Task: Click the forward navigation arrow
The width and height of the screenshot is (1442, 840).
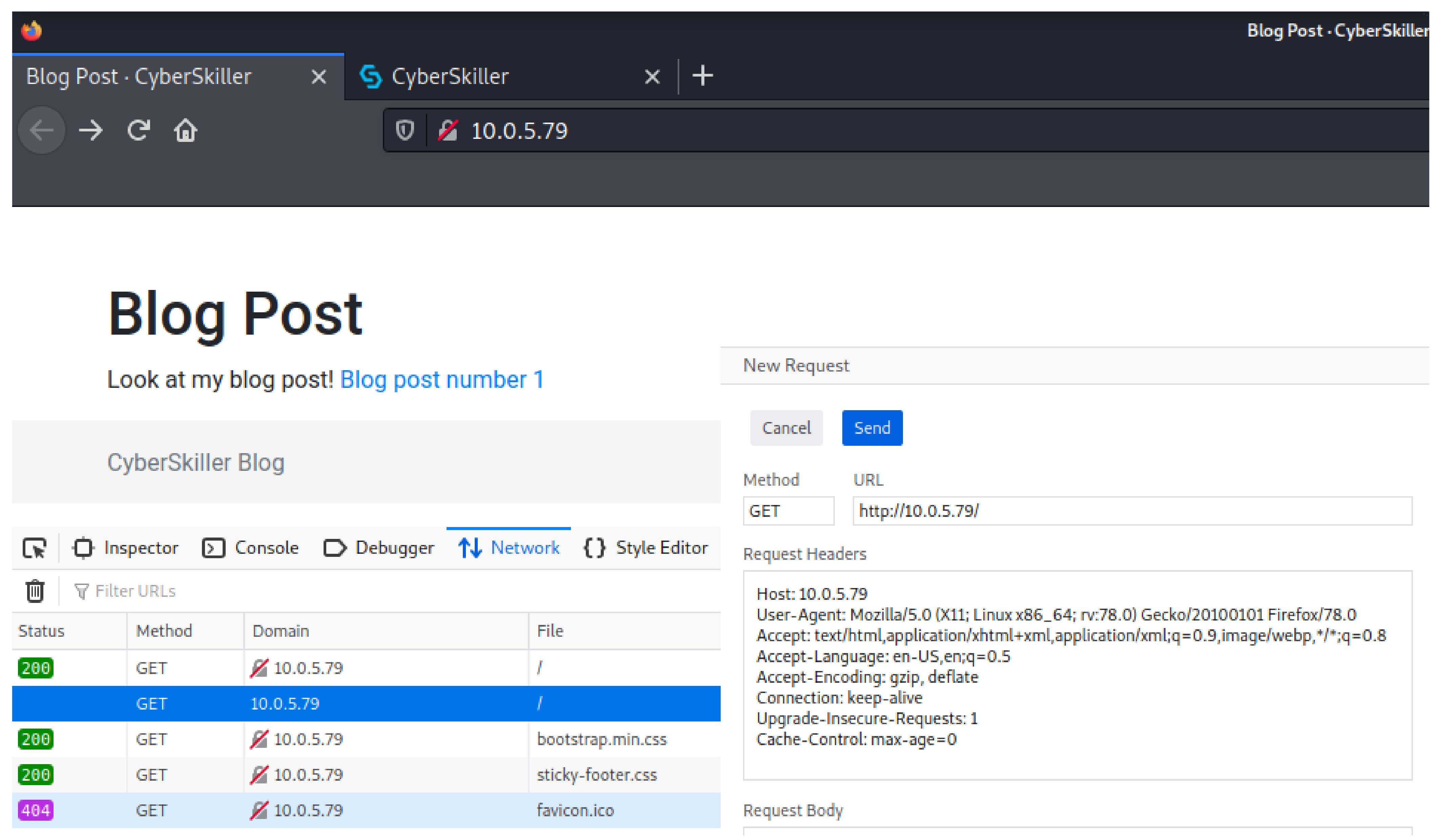Action: [x=90, y=131]
